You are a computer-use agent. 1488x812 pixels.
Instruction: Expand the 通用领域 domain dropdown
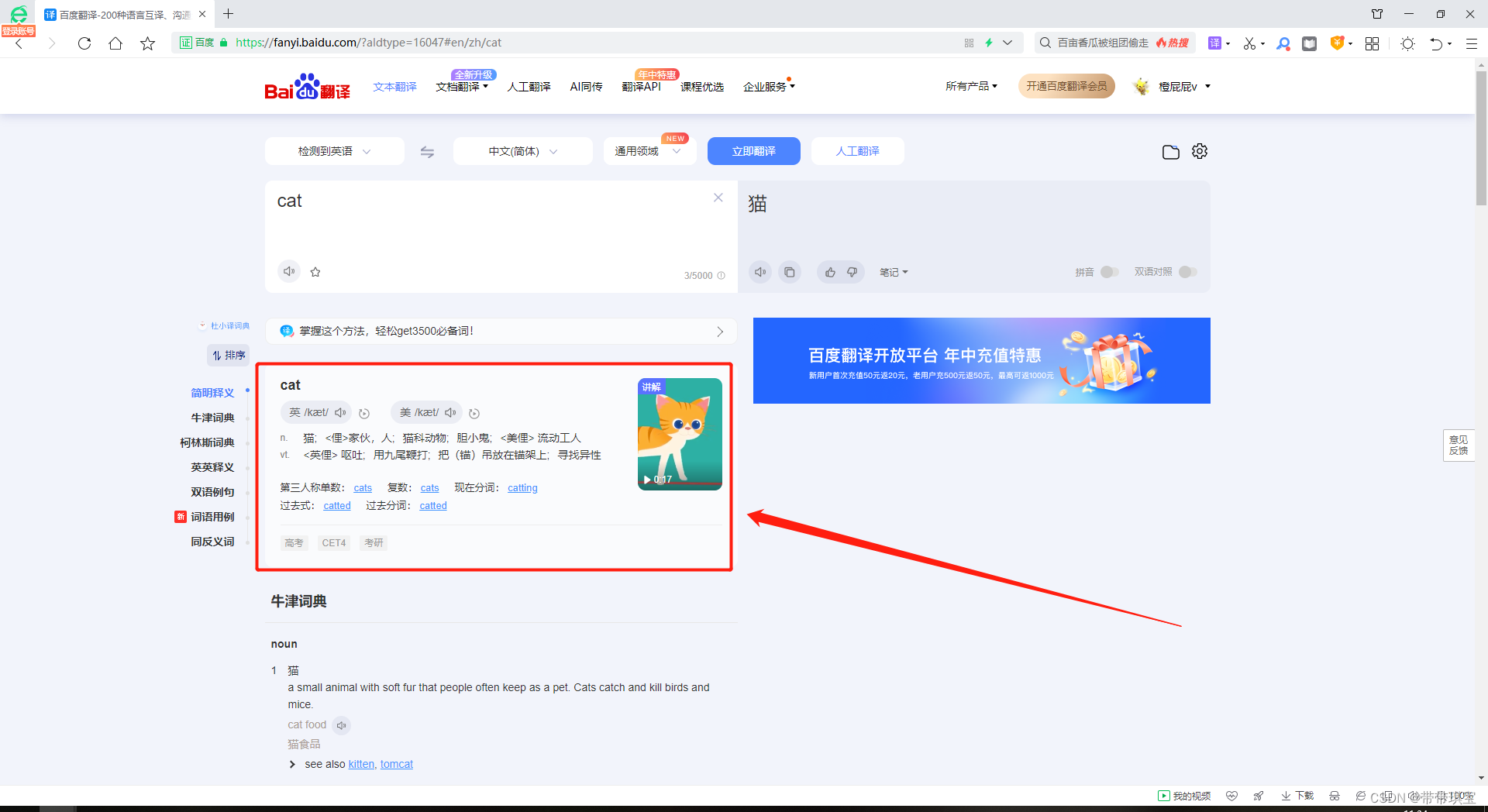pyautogui.click(x=649, y=151)
